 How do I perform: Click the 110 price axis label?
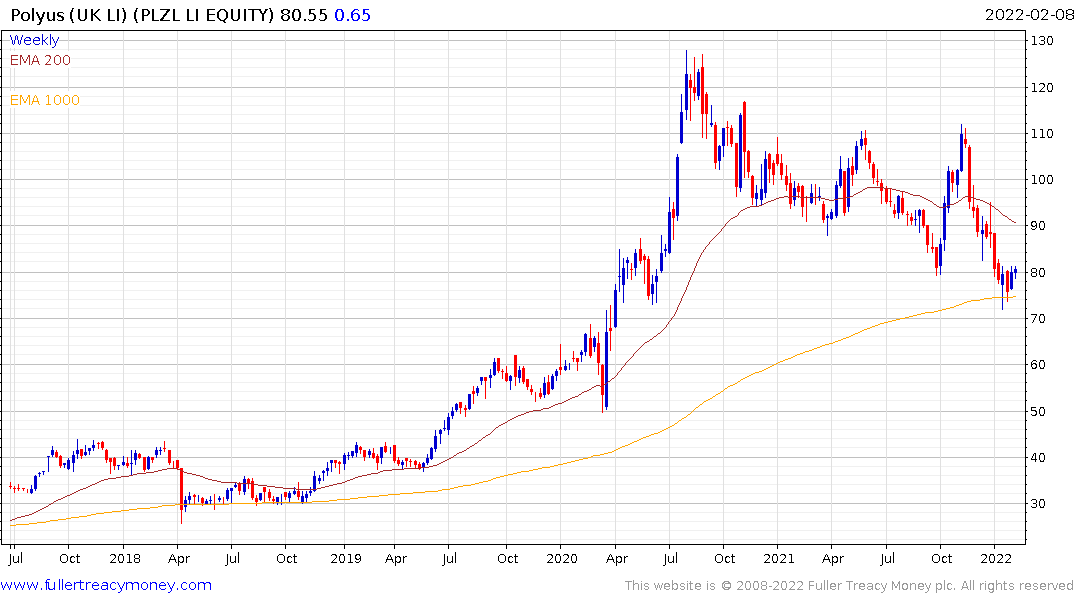[x=1042, y=134]
